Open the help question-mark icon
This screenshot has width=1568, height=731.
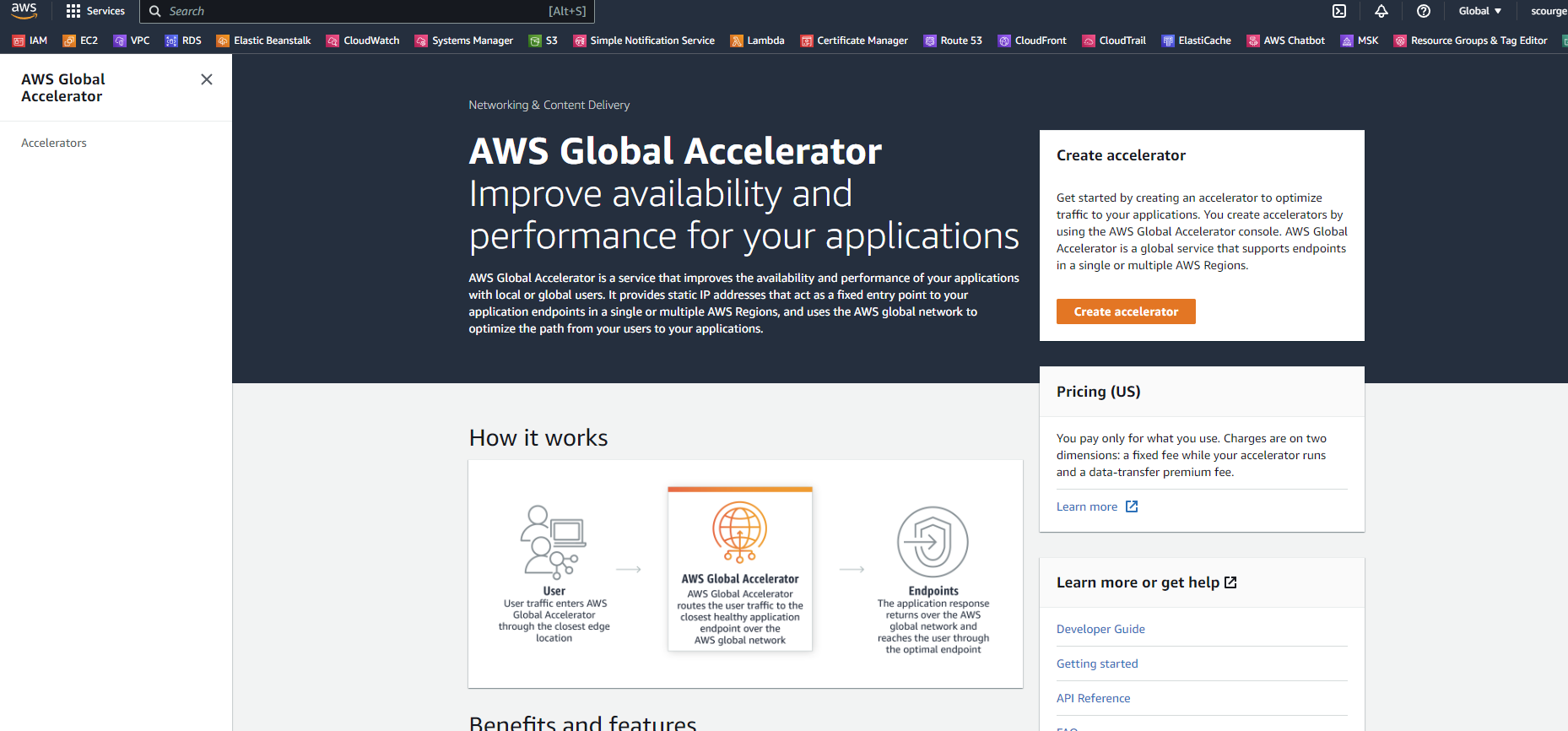1424,11
